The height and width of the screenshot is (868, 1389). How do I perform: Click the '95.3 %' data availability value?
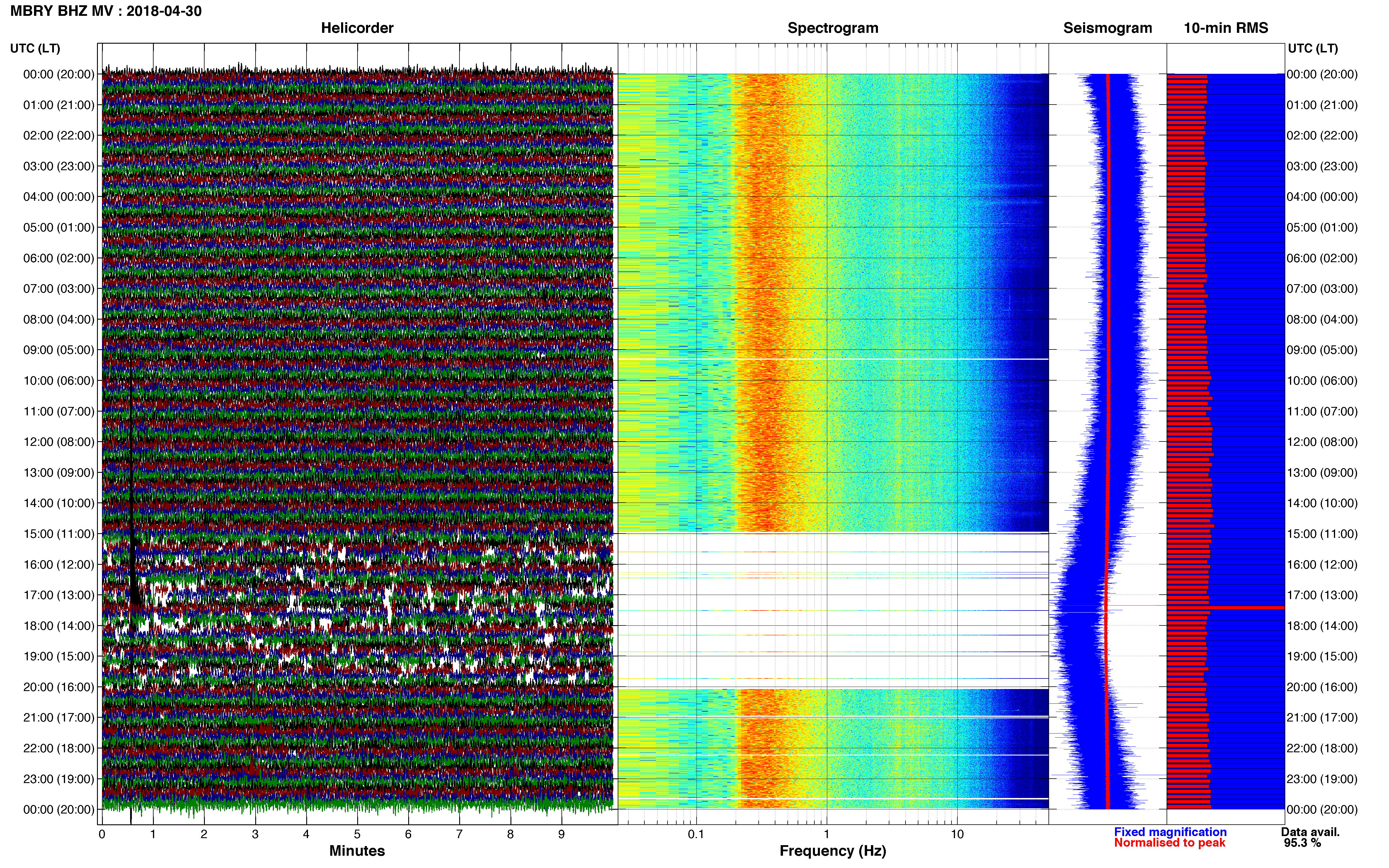[1303, 843]
